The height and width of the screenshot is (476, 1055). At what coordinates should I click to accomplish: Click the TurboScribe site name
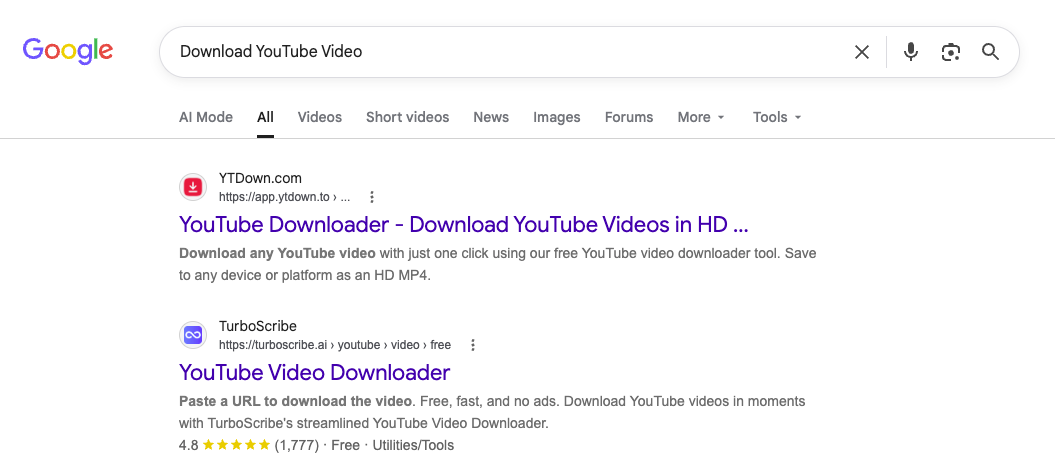coord(258,327)
